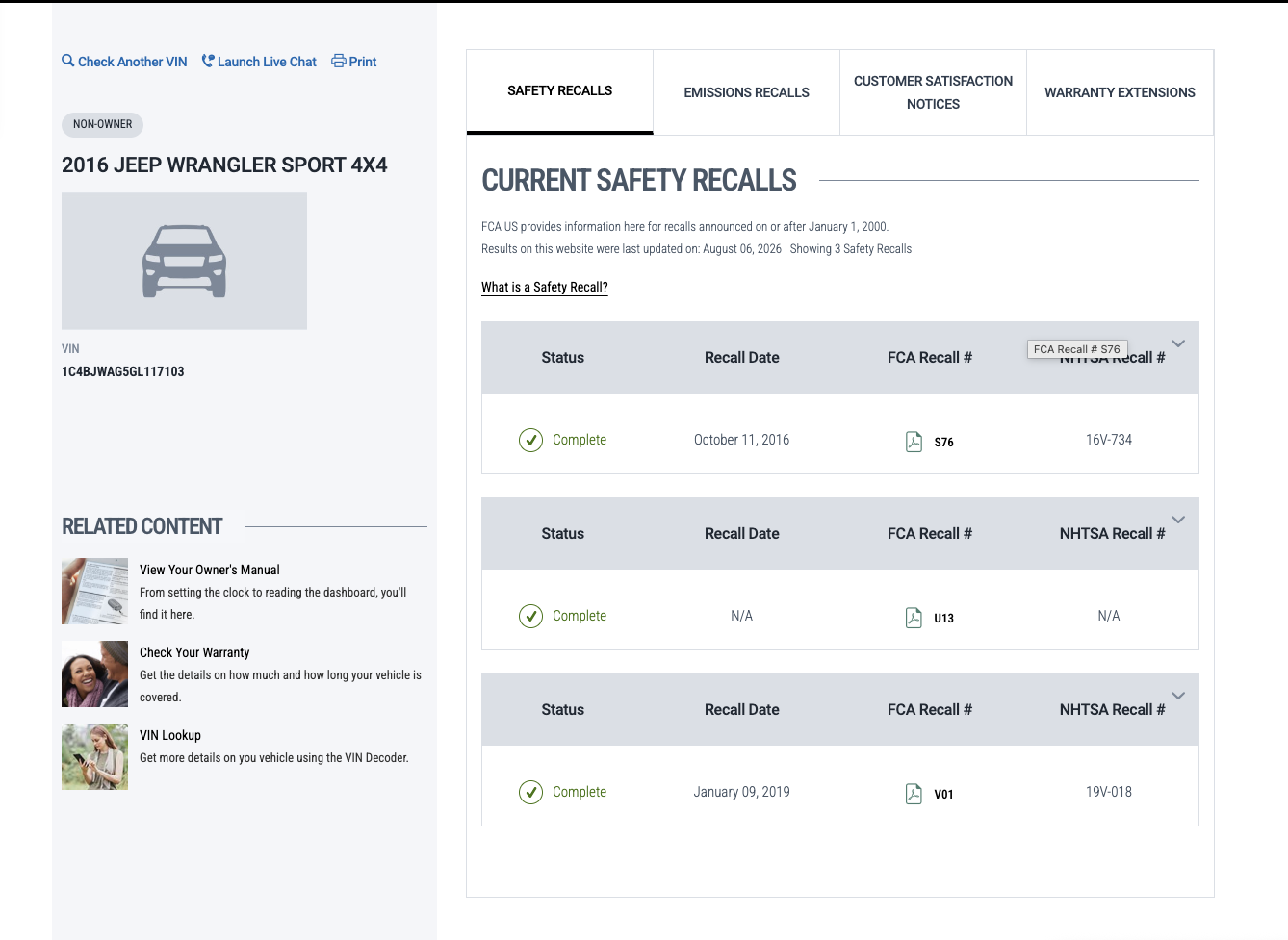Open the Check Your Warranty link
Image resolution: width=1288 pixels, height=940 pixels.
pos(194,652)
